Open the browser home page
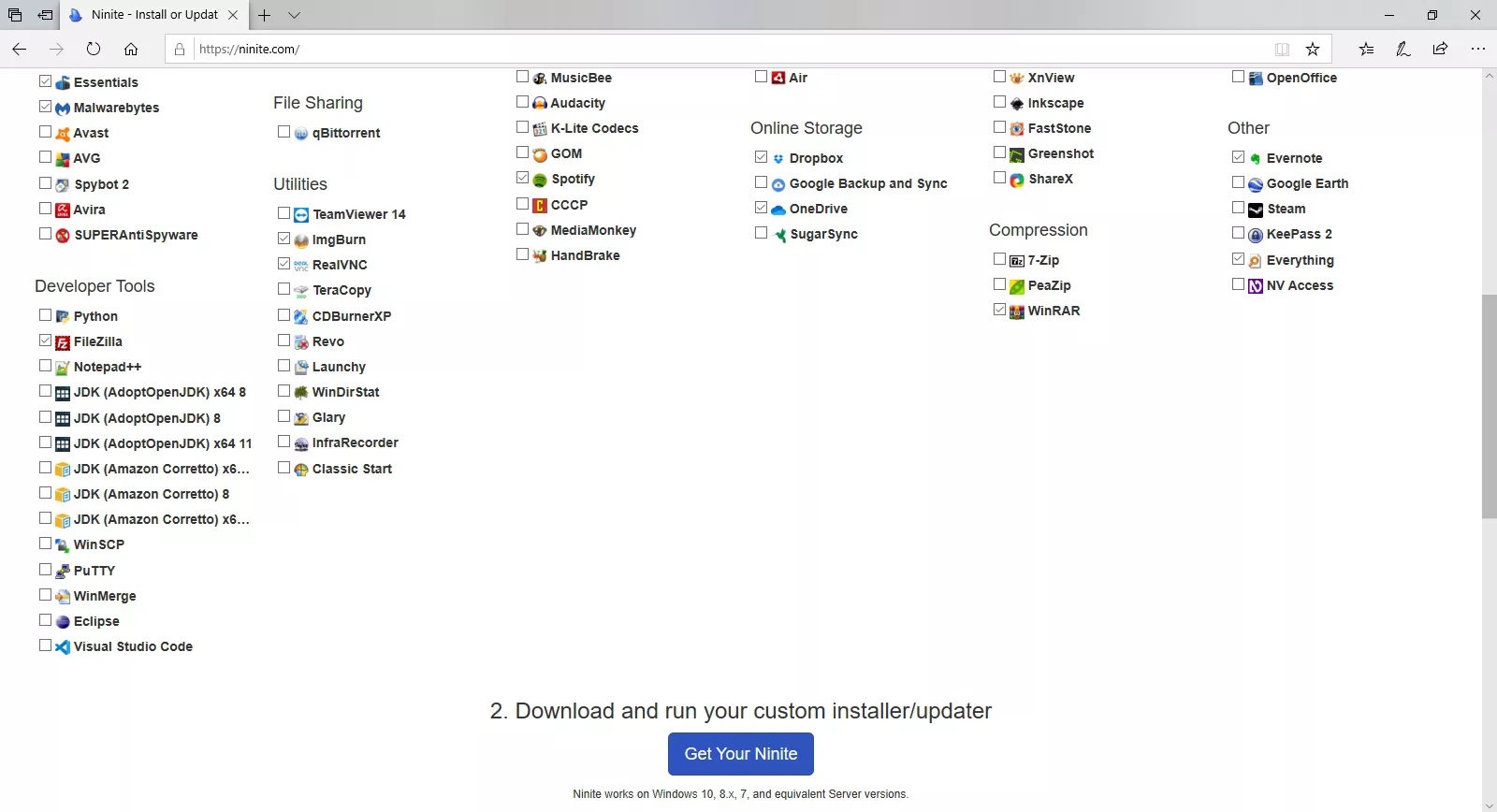1497x812 pixels. pyautogui.click(x=131, y=49)
